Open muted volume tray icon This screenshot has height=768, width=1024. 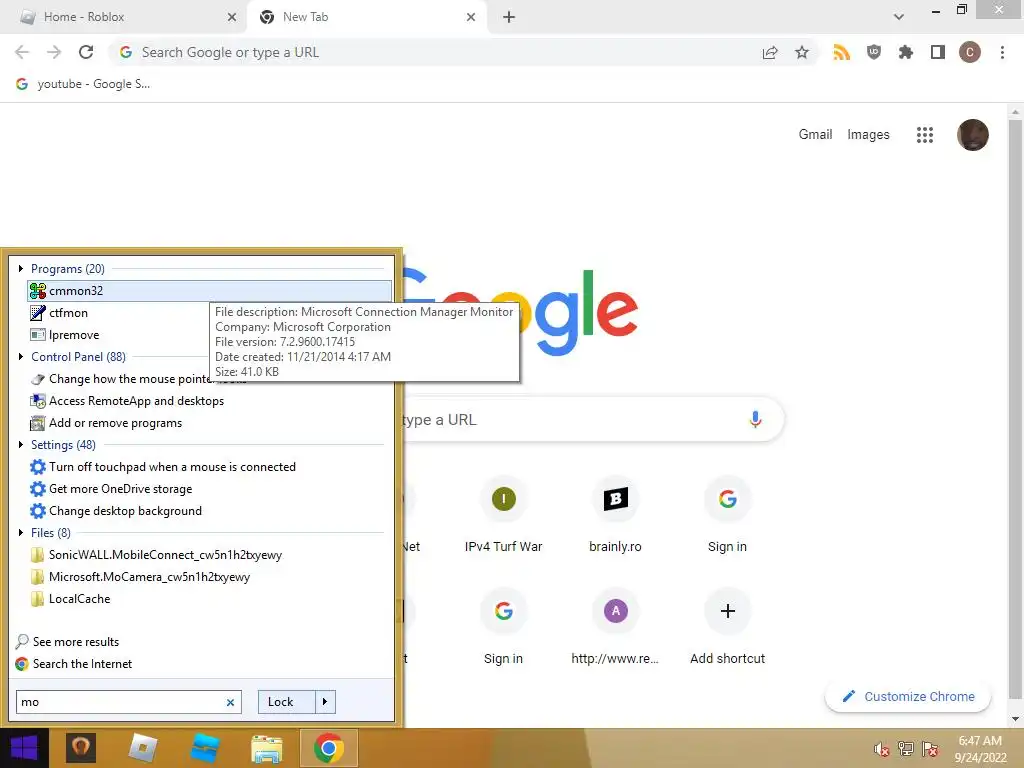pyautogui.click(x=881, y=749)
